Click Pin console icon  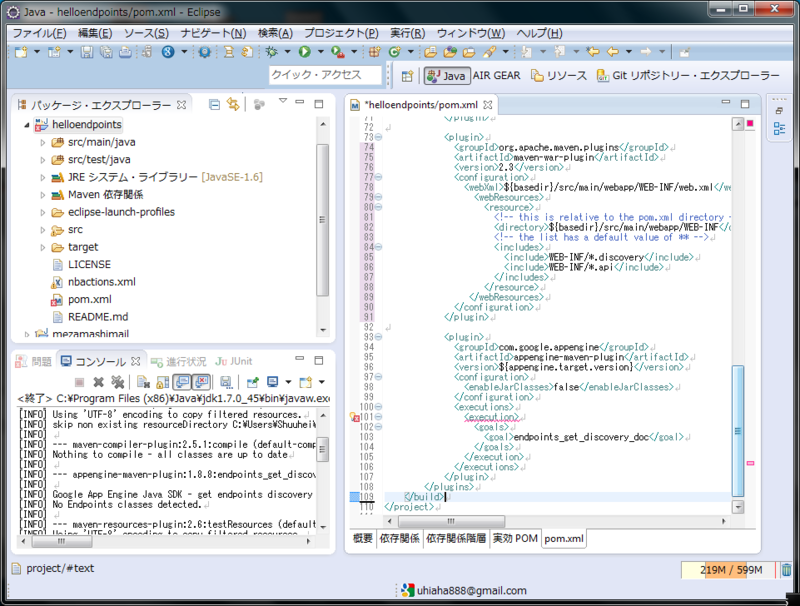(x=253, y=382)
